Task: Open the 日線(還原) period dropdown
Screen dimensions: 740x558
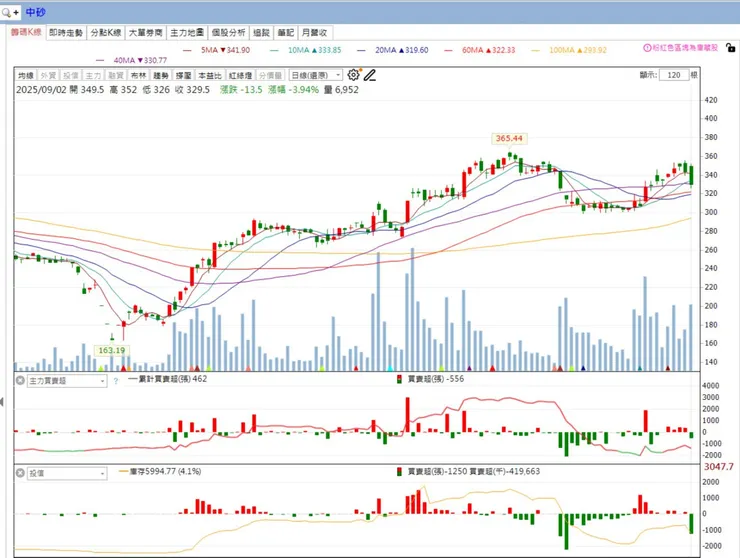Action: 316,76
